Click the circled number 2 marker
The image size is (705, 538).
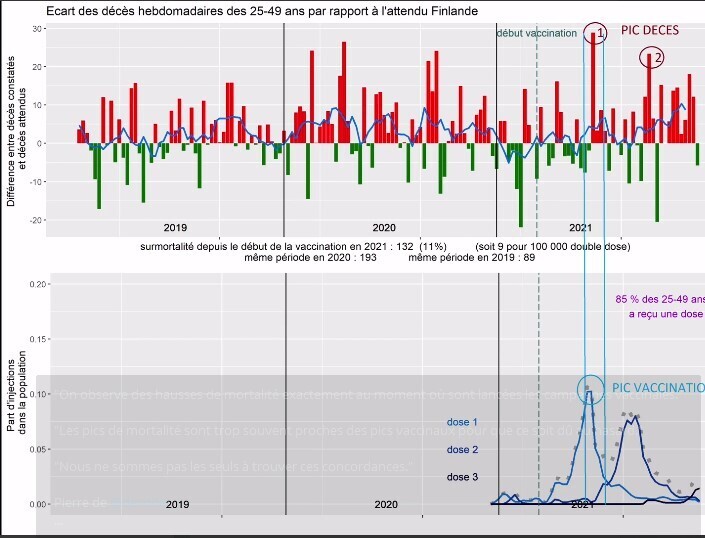click(652, 58)
